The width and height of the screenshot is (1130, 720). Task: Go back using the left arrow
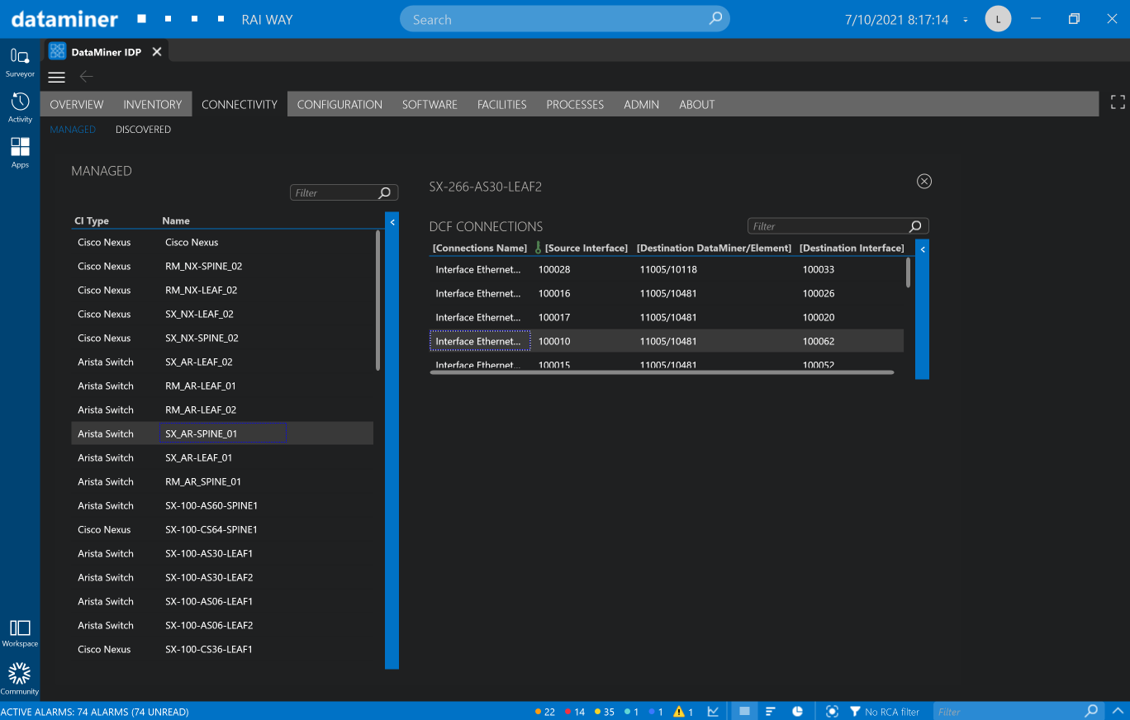pos(86,76)
